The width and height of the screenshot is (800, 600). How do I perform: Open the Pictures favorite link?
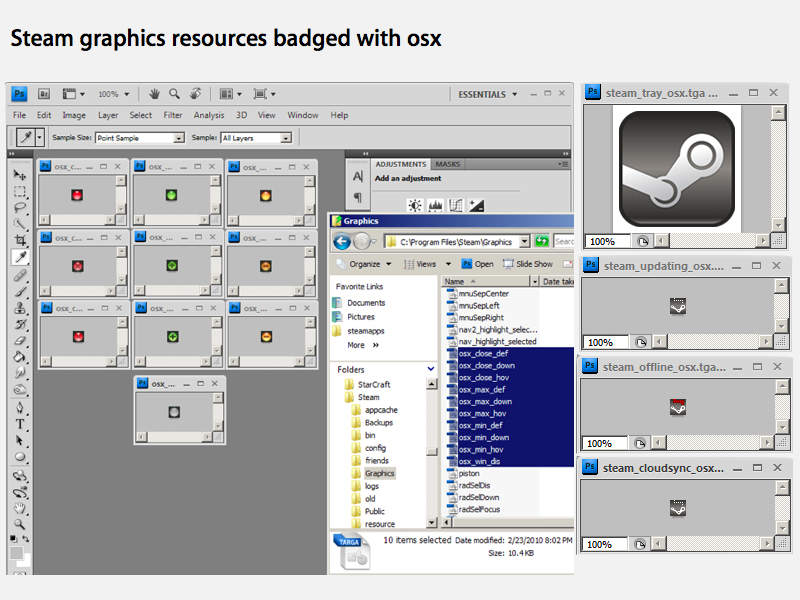click(361, 317)
